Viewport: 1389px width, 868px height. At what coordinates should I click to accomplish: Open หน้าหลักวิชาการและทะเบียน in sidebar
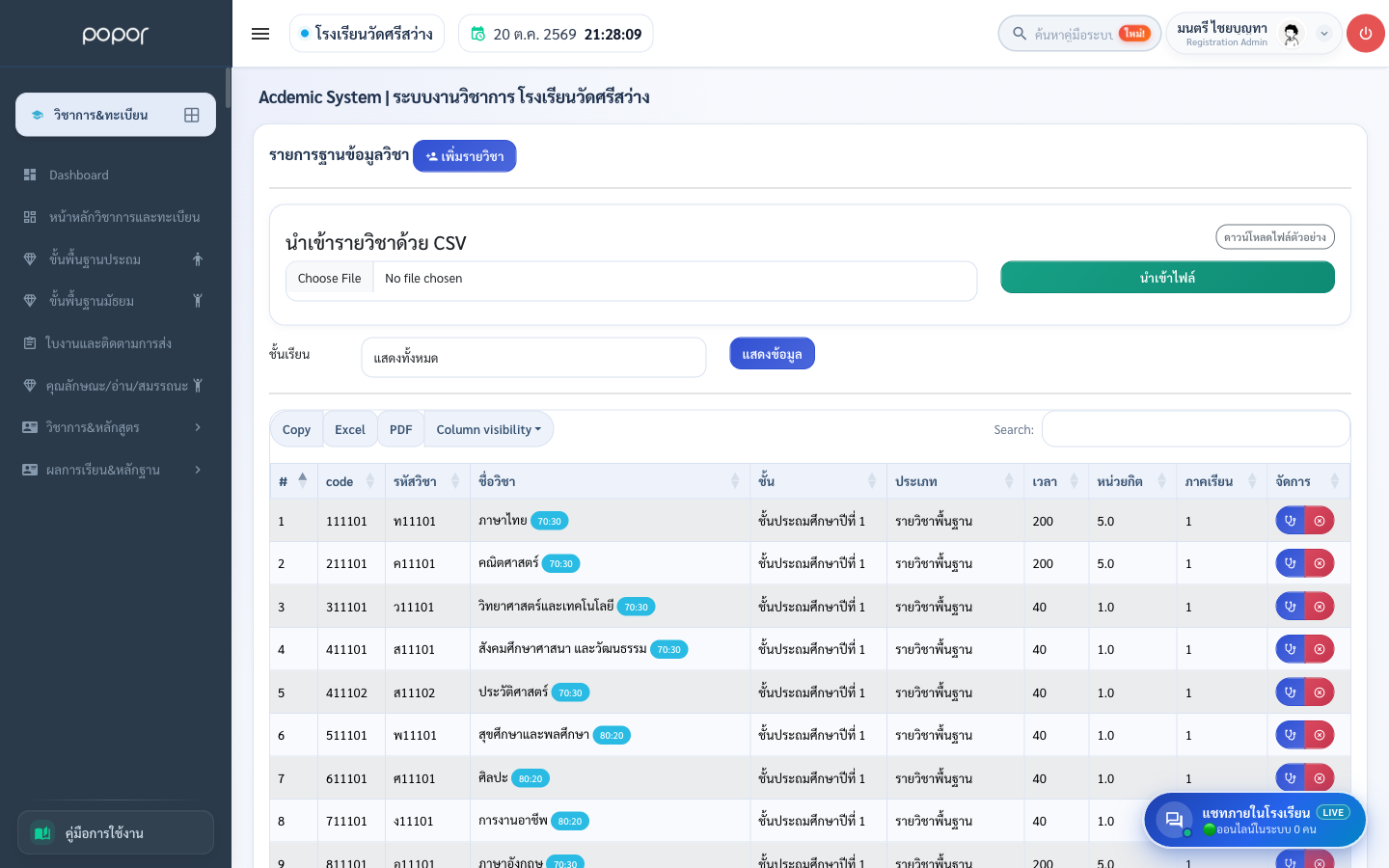[116, 217]
